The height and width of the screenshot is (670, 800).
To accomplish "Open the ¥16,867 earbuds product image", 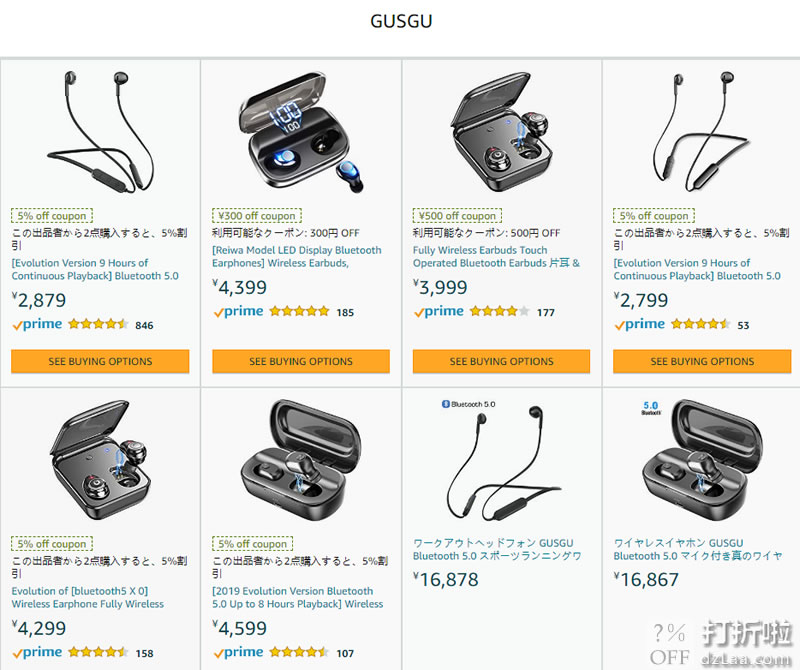I will [702, 460].
